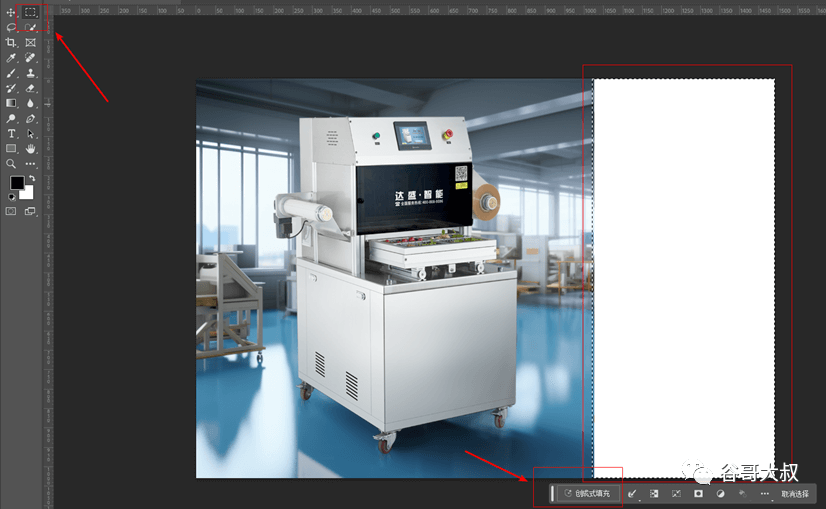Swap foreground and background colors
This screenshot has height=509, width=826.
[32, 179]
